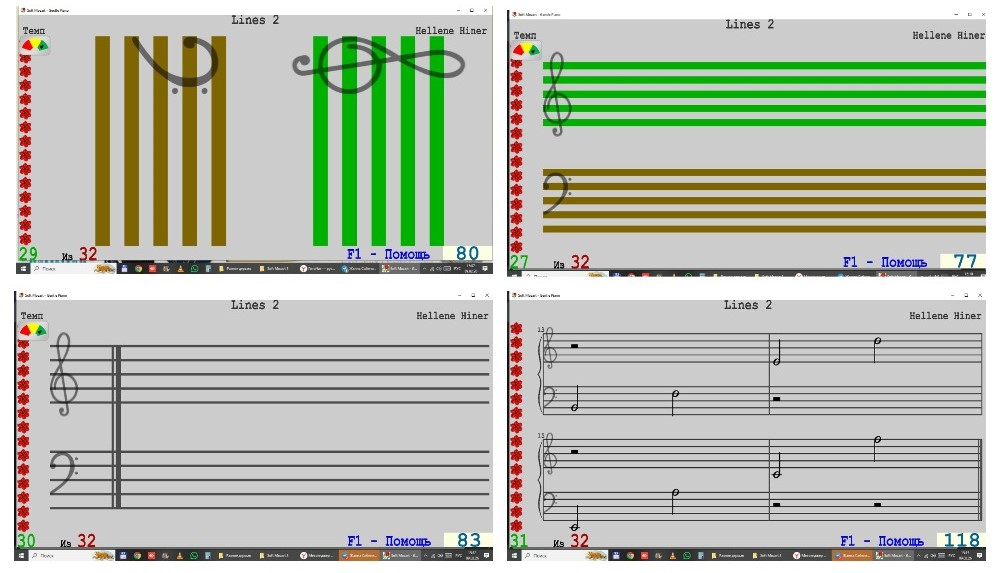Click the Hellene Hiner label above the horizontal green staff
The image size is (1000, 573).
click(948, 36)
